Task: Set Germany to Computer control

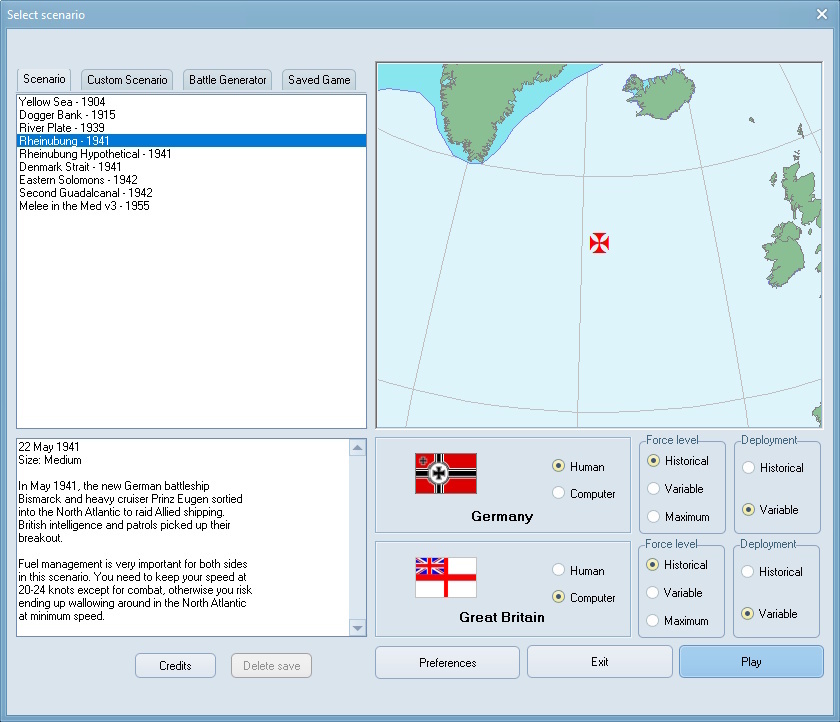Action: pos(558,494)
